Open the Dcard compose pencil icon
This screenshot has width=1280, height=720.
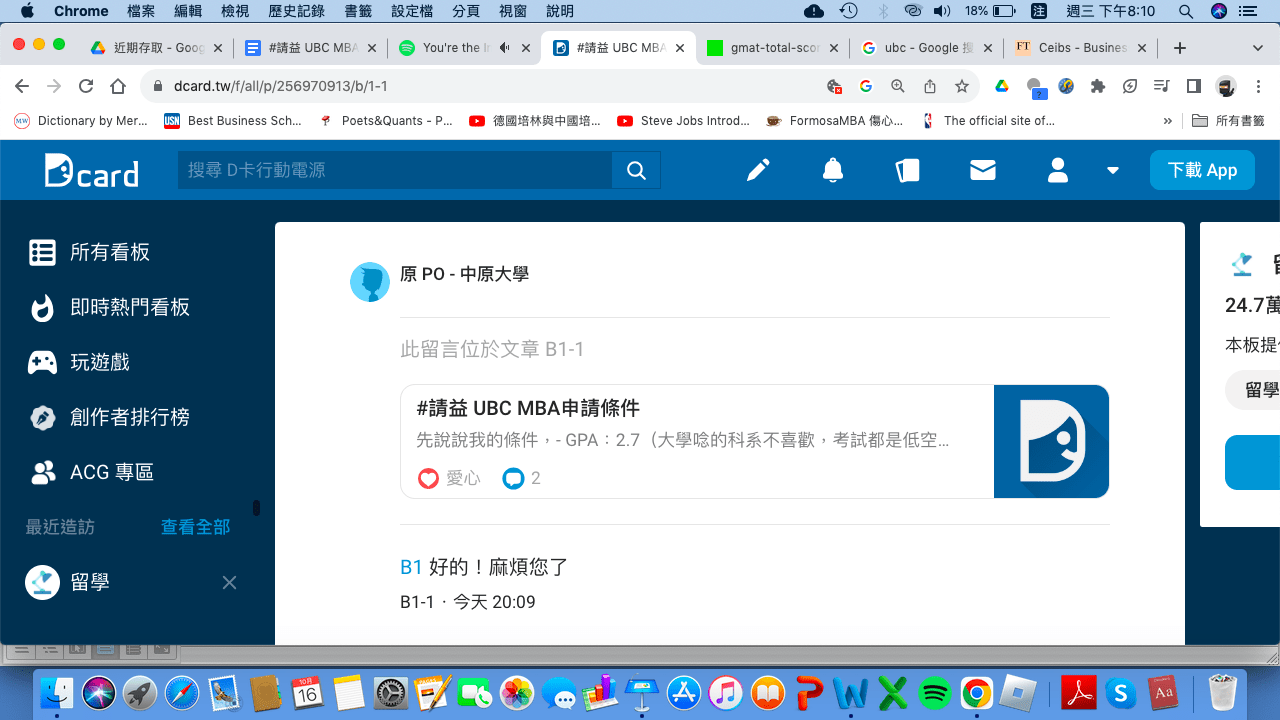pyautogui.click(x=757, y=170)
